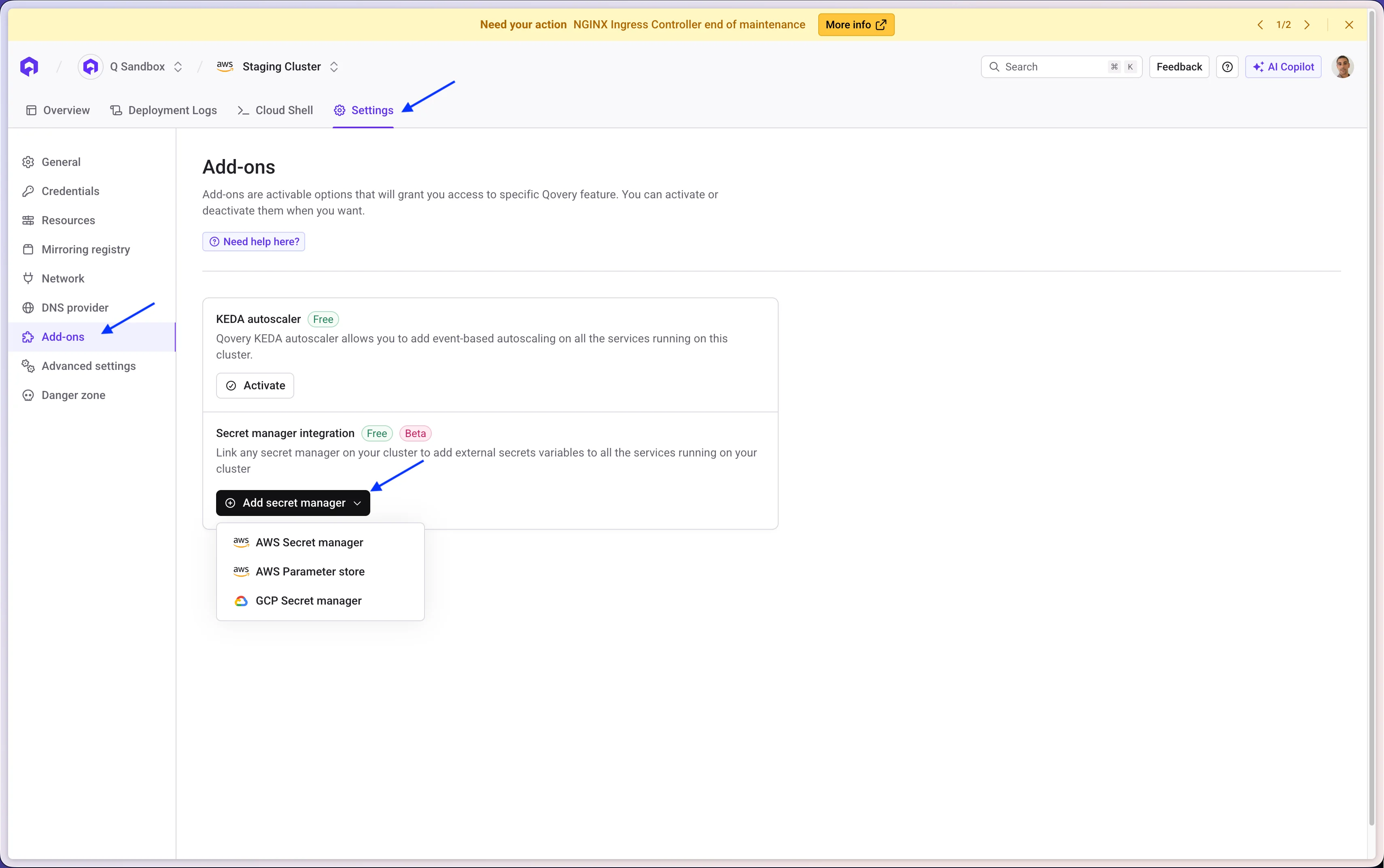Expand the Q Sandbox organization switcher

178,67
